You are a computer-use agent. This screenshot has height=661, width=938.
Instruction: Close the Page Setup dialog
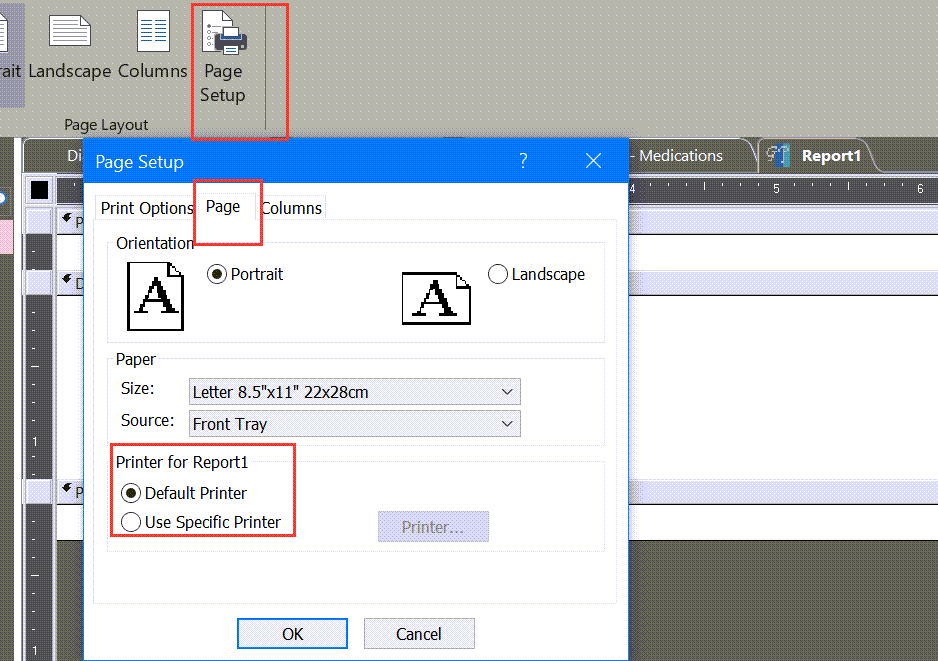click(x=593, y=160)
